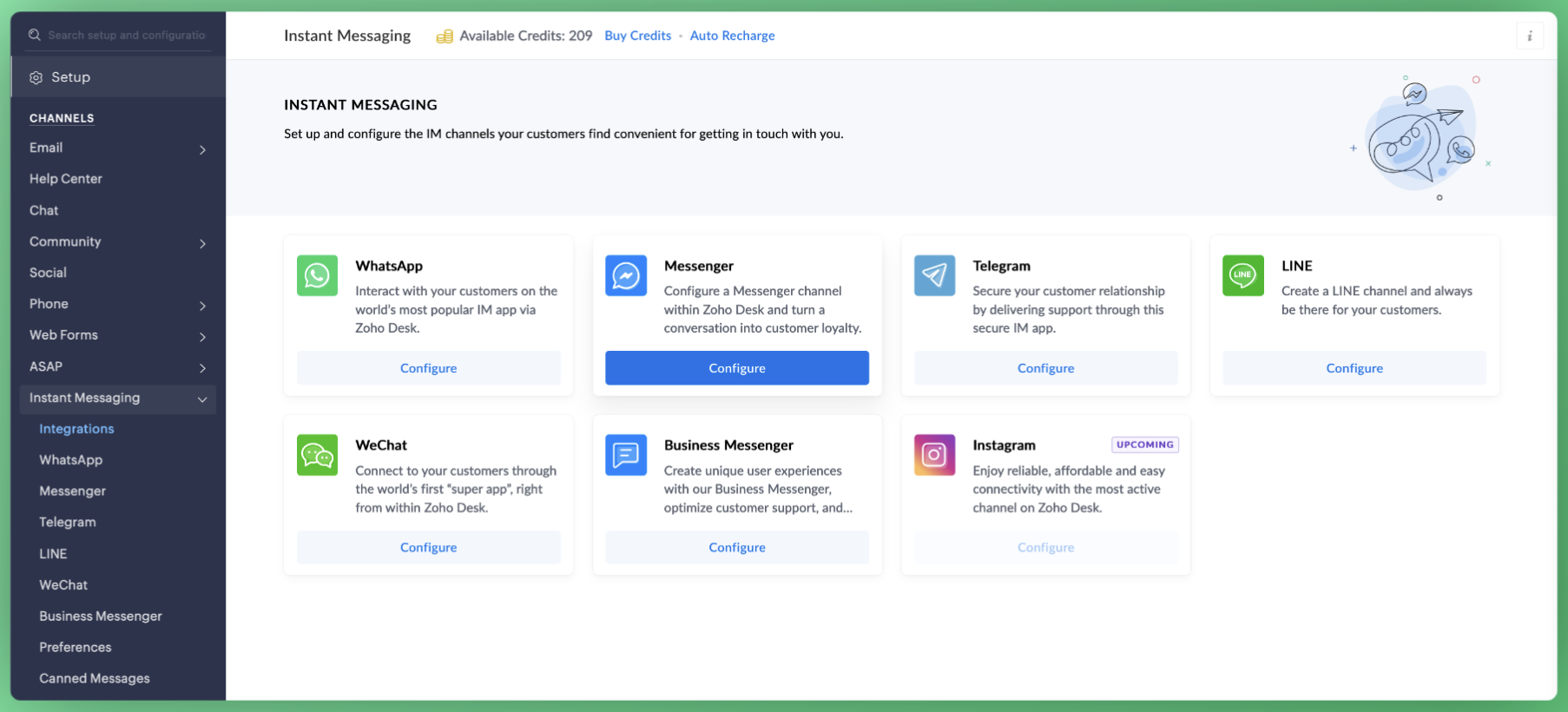The image size is (1568, 712).
Task: Select Messenger in sidebar submenu
Action: pyautogui.click(x=73, y=491)
